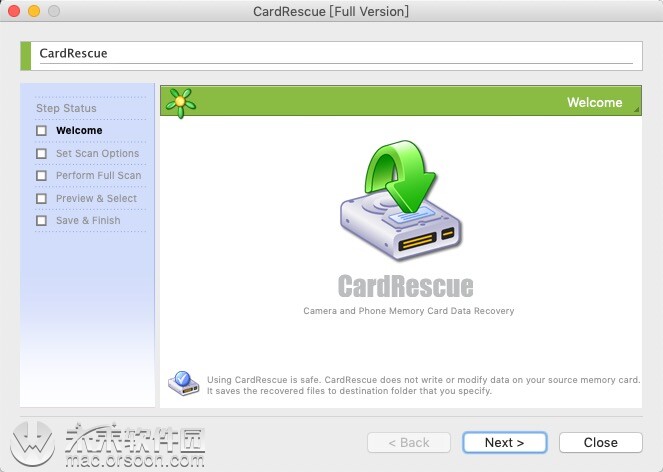
Task: Tick the Perform Full Scan checkbox
Action: click(x=41, y=176)
